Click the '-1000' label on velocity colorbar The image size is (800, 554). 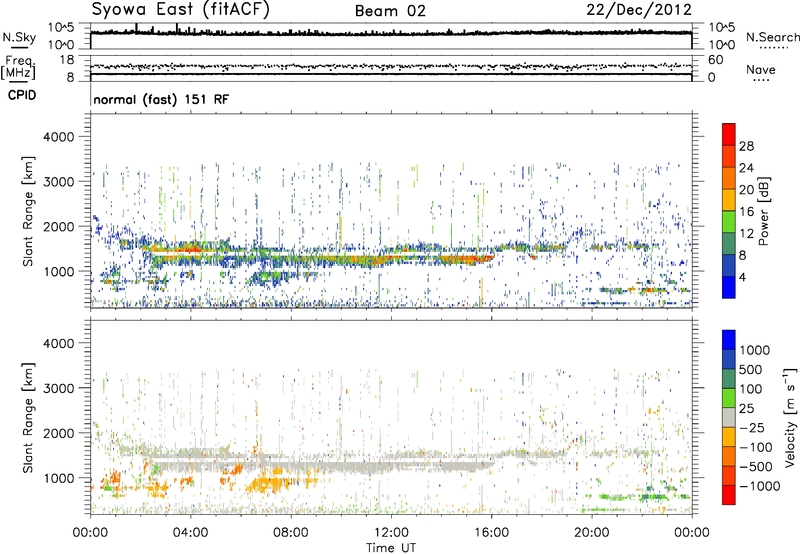(x=759, y=486)
